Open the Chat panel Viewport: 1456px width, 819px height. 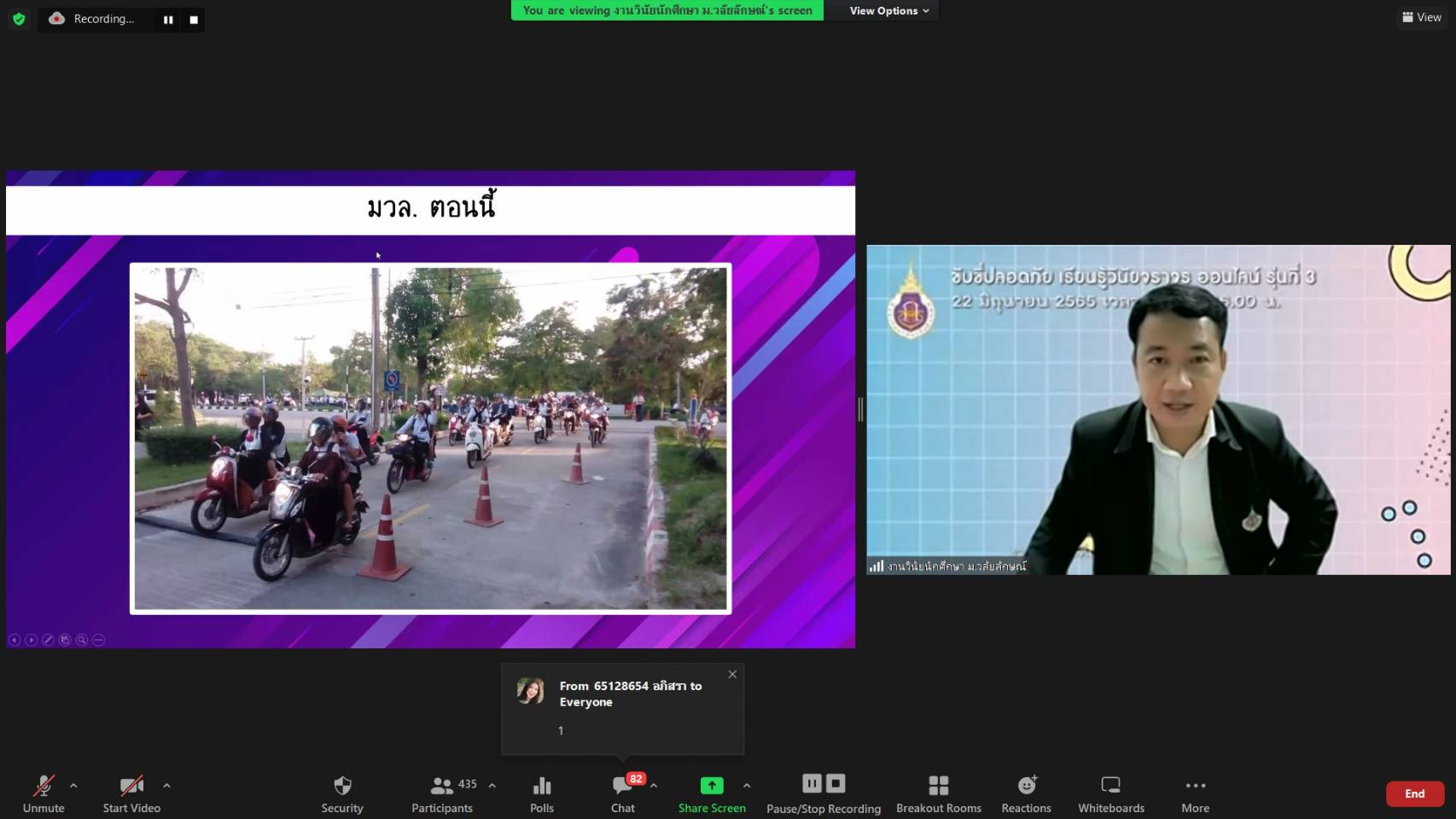point(623,793)
